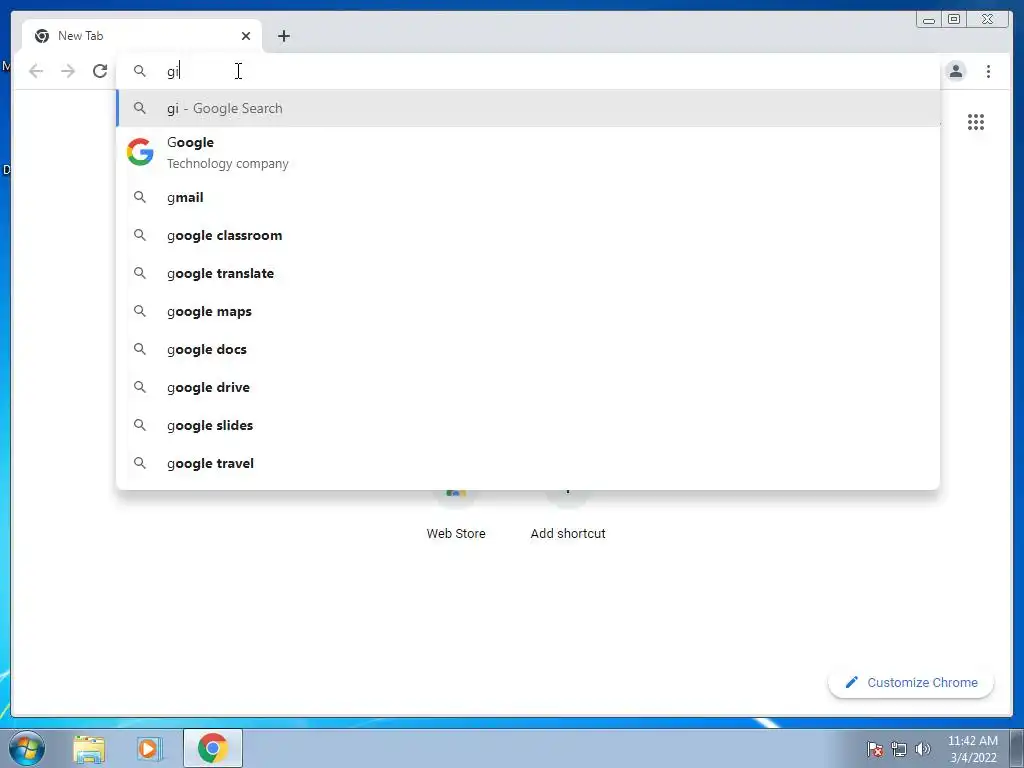Click magnifier icon in address bar

[x=140, y=71]
